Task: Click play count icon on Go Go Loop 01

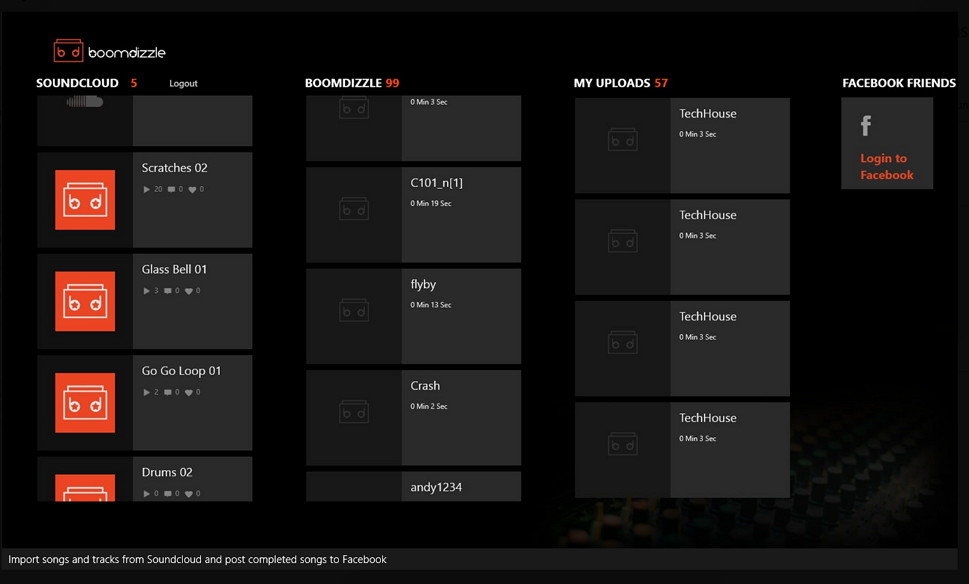Action: (146, 392)
